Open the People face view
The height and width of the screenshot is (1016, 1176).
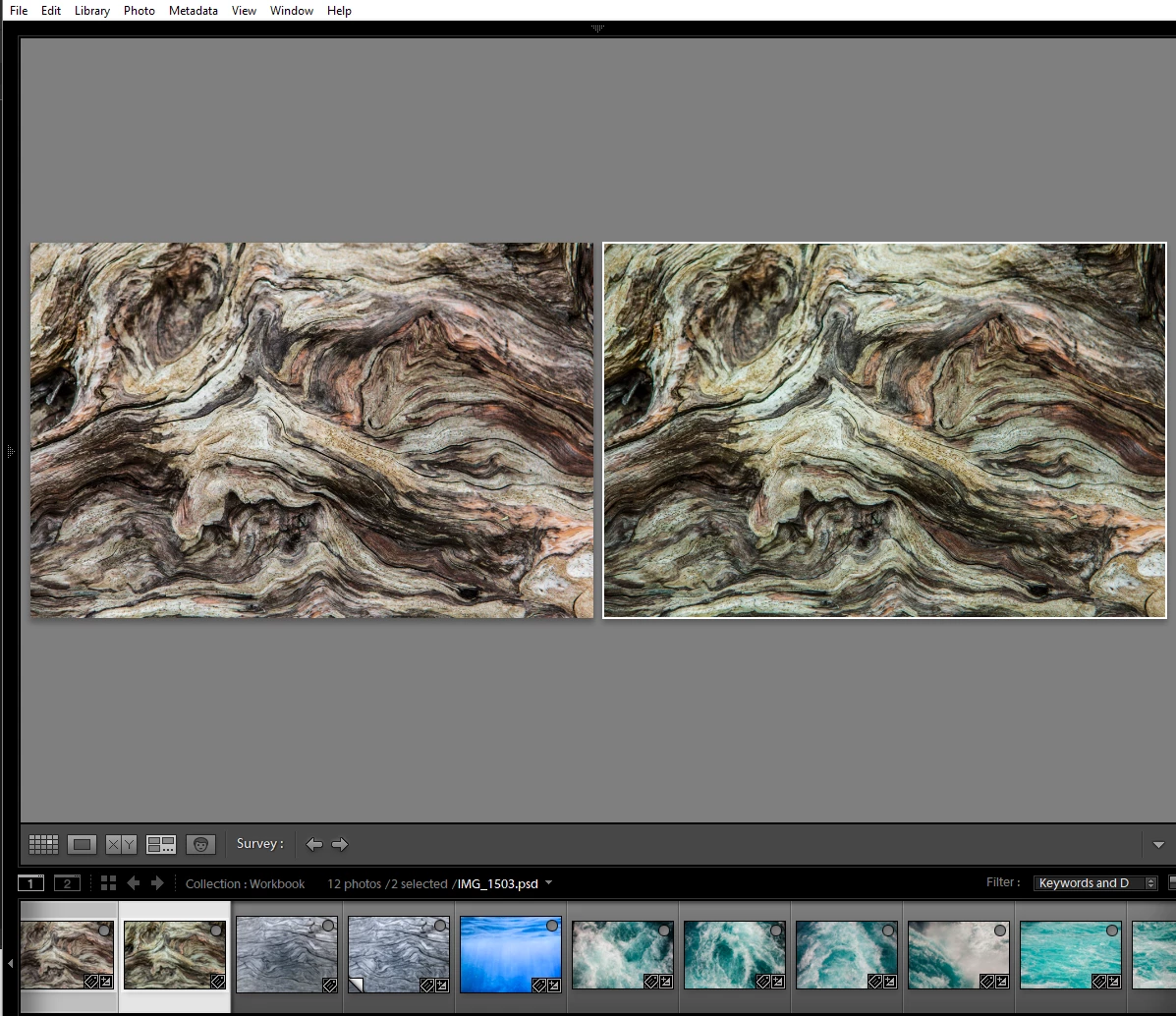tap(200, 844)
